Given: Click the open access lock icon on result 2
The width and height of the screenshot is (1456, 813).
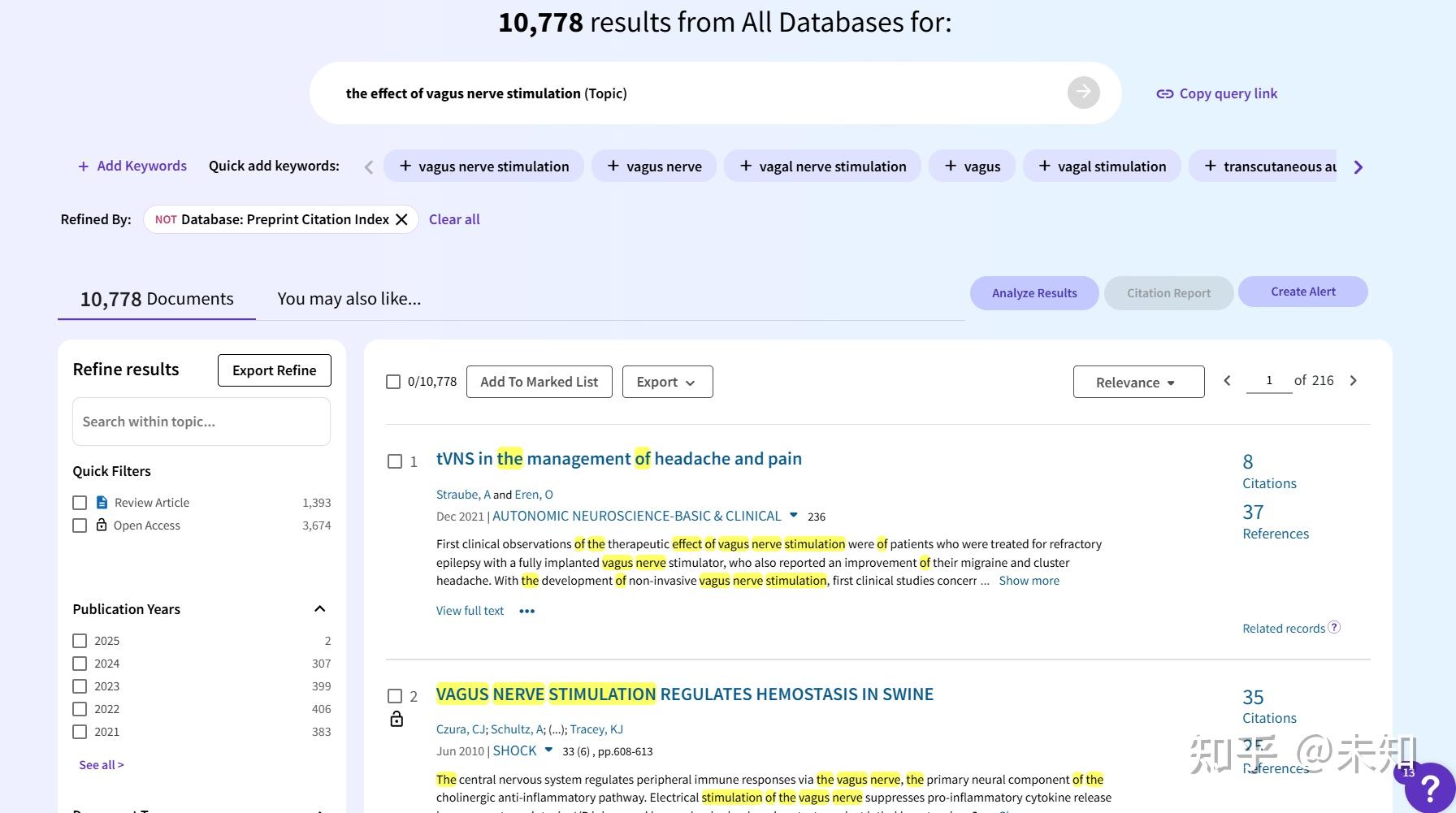Looking at the screenshot, I should [396, 719].
